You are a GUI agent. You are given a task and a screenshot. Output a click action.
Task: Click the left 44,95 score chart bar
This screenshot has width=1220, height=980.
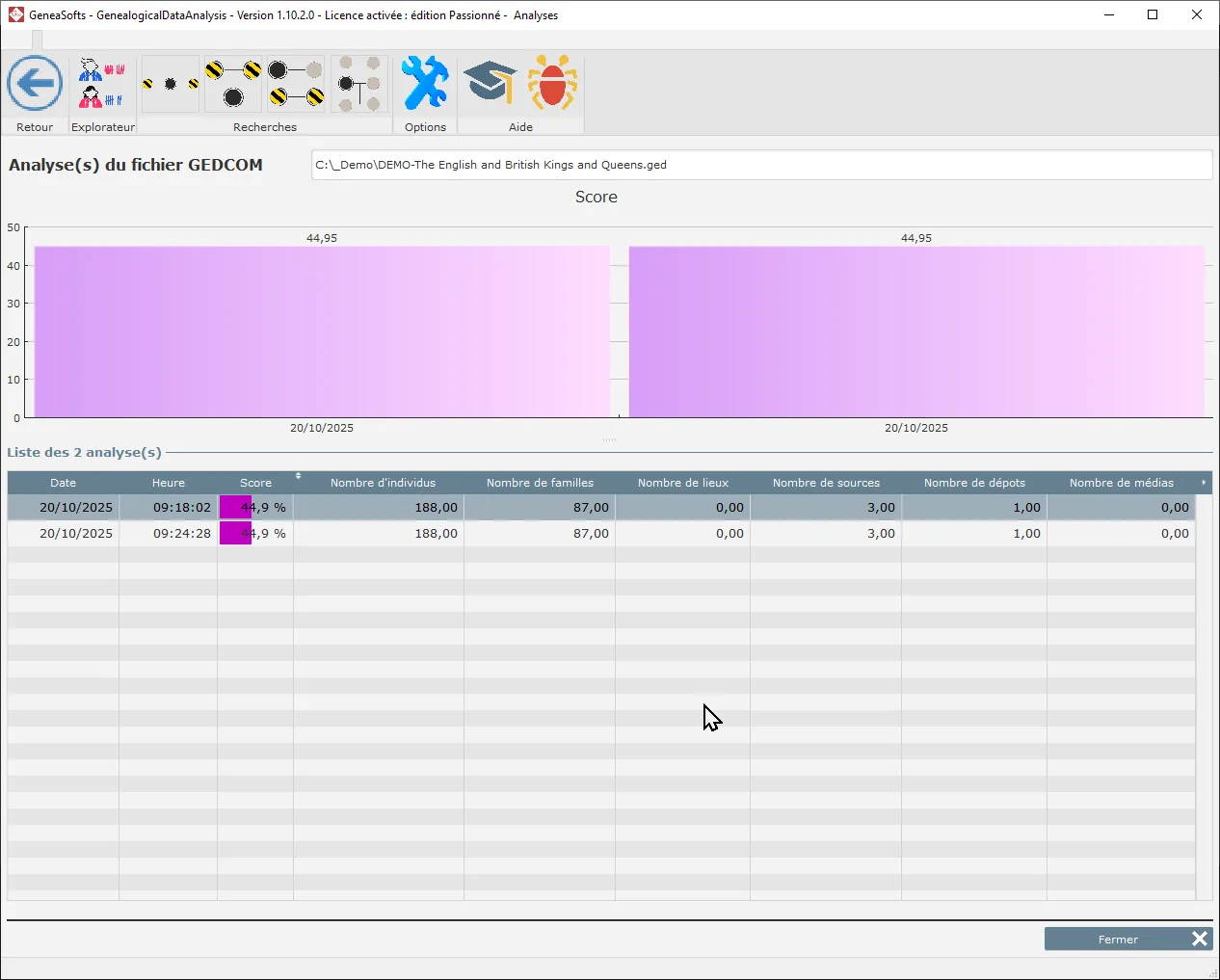tap(322, 331)
